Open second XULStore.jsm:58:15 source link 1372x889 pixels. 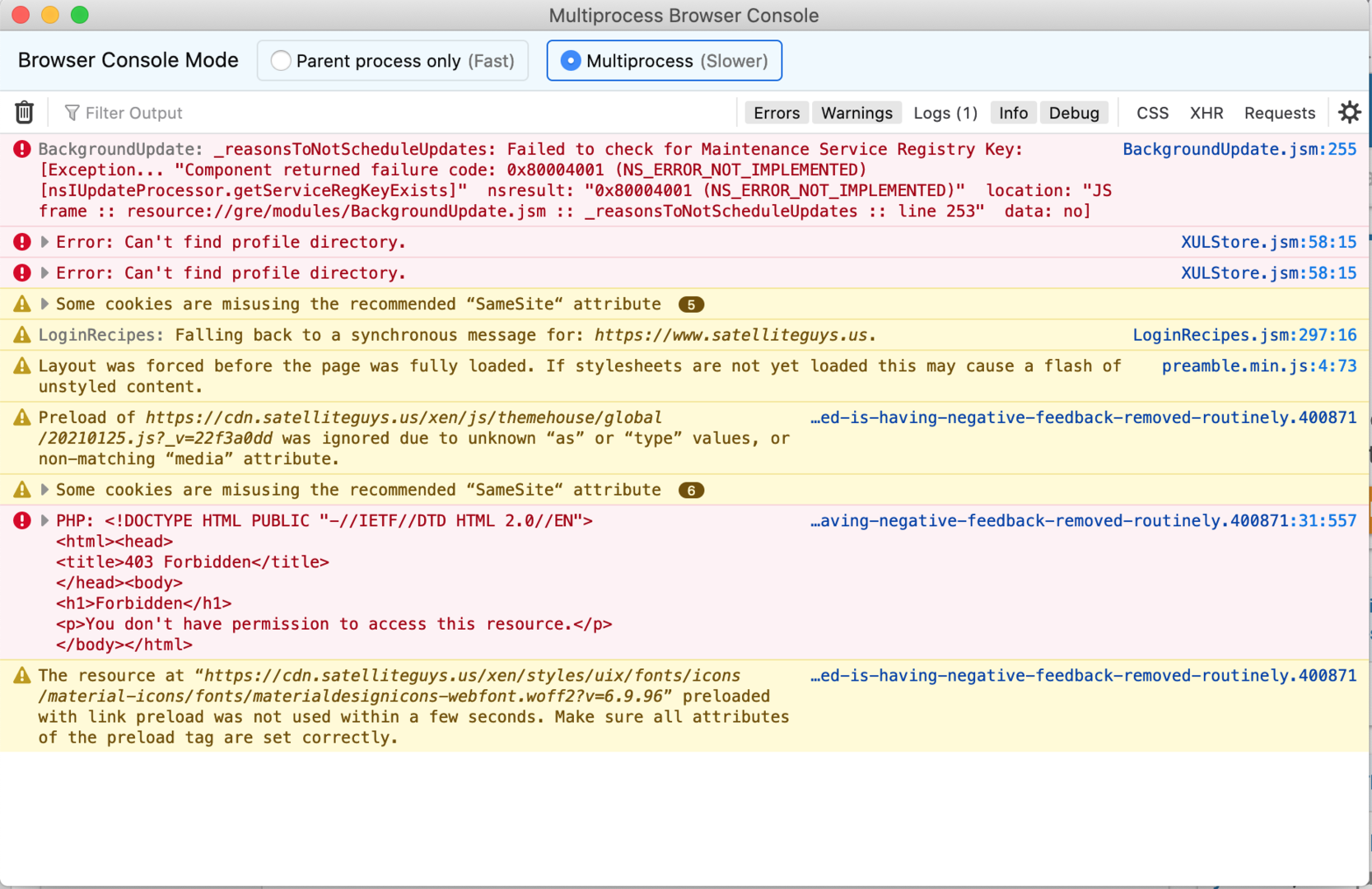click(x=1268, y=272)
